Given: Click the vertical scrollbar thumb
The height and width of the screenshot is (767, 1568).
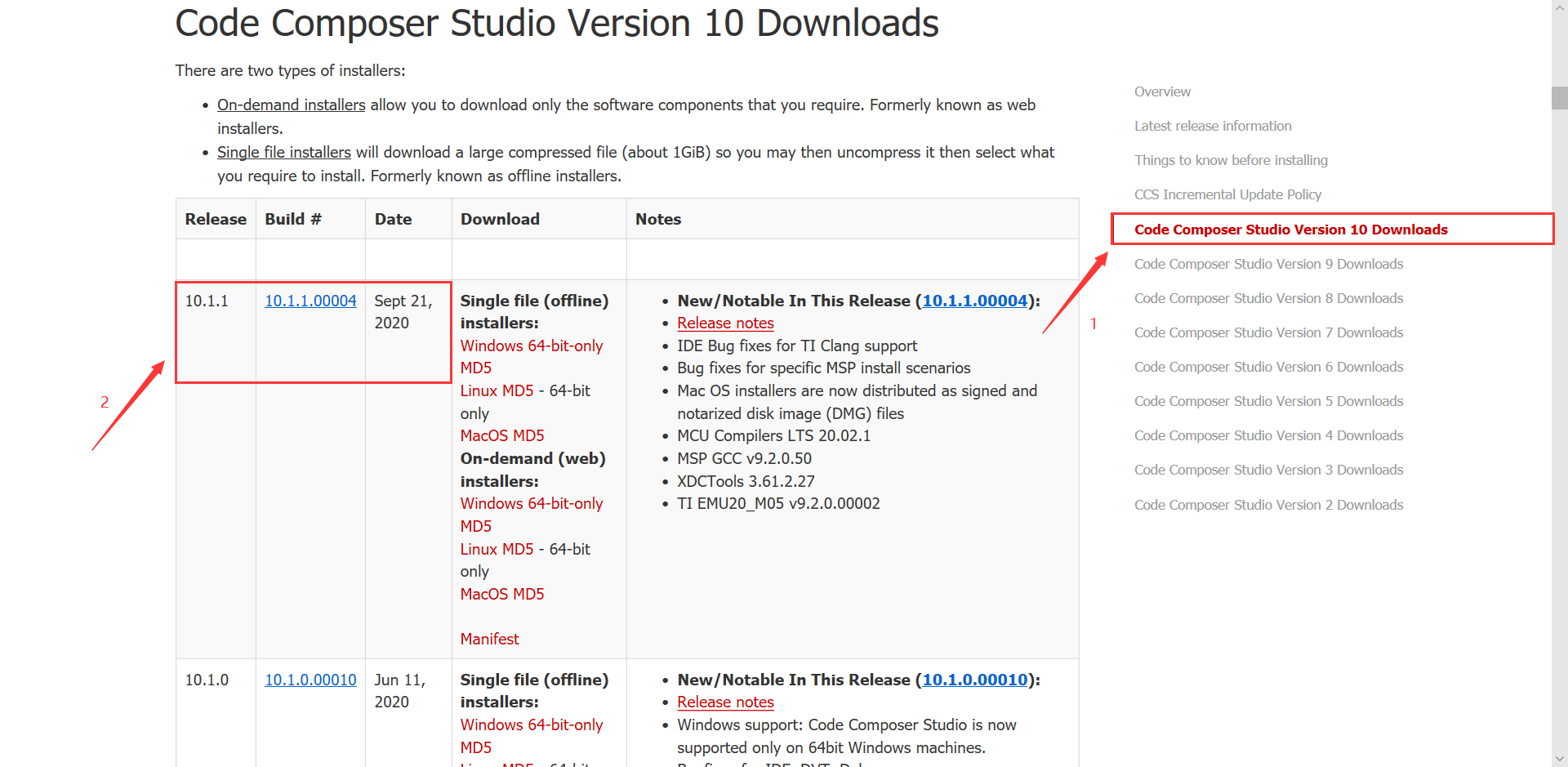Looking at the screenshot, I should point(1559,98).
